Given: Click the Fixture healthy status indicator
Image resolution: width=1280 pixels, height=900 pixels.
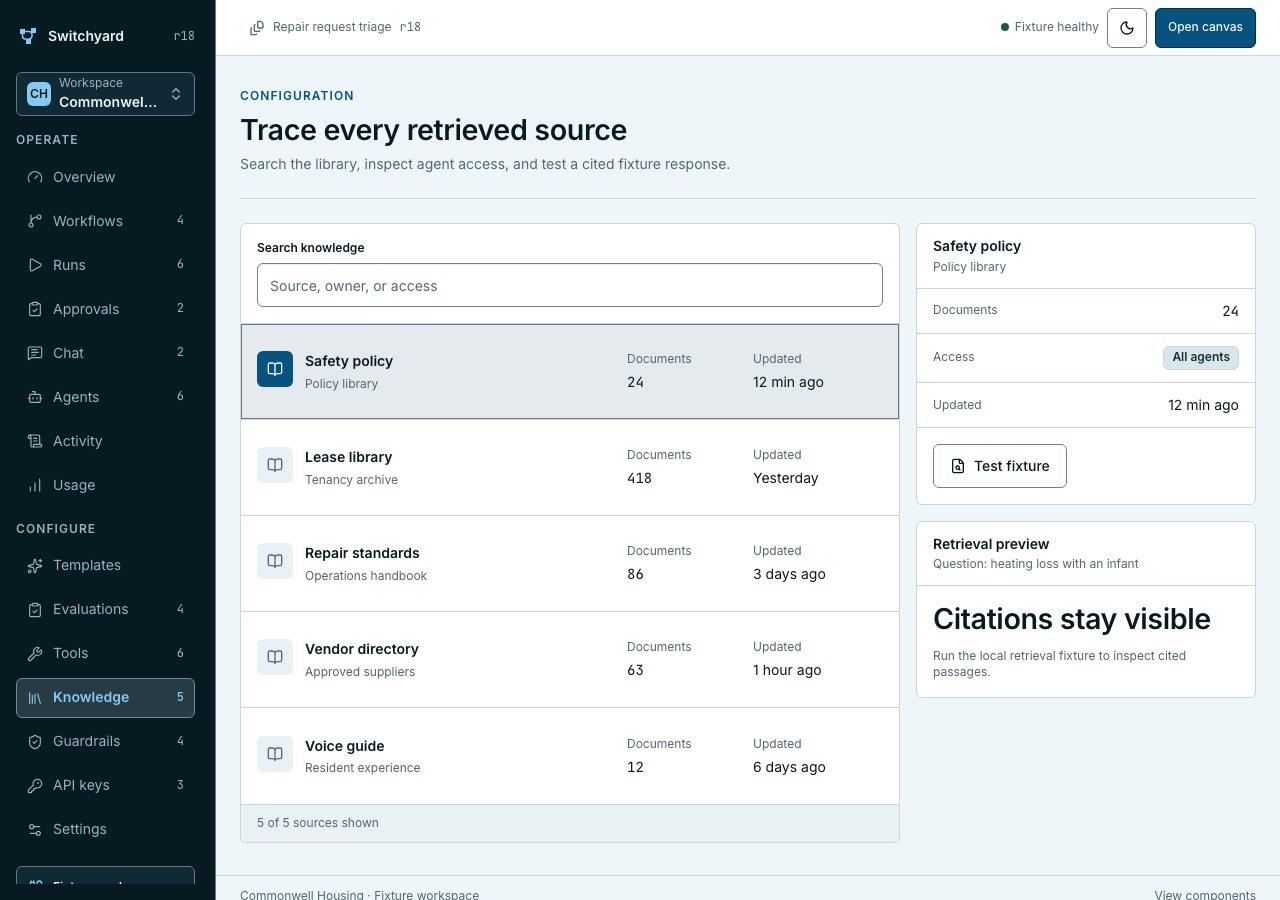Looking at the screenshot, I should coord(1050,27).
